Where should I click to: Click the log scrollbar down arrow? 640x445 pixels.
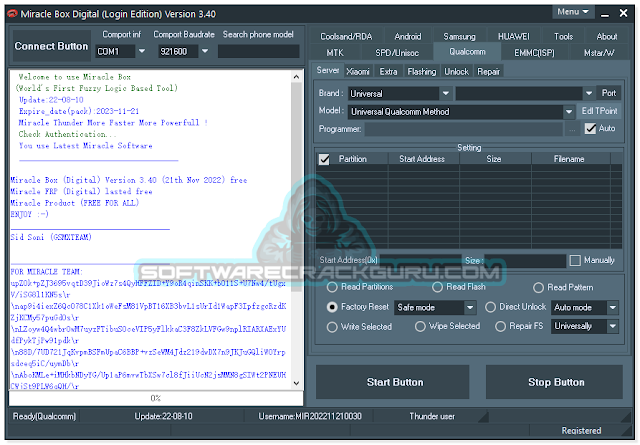coord(297,383)
